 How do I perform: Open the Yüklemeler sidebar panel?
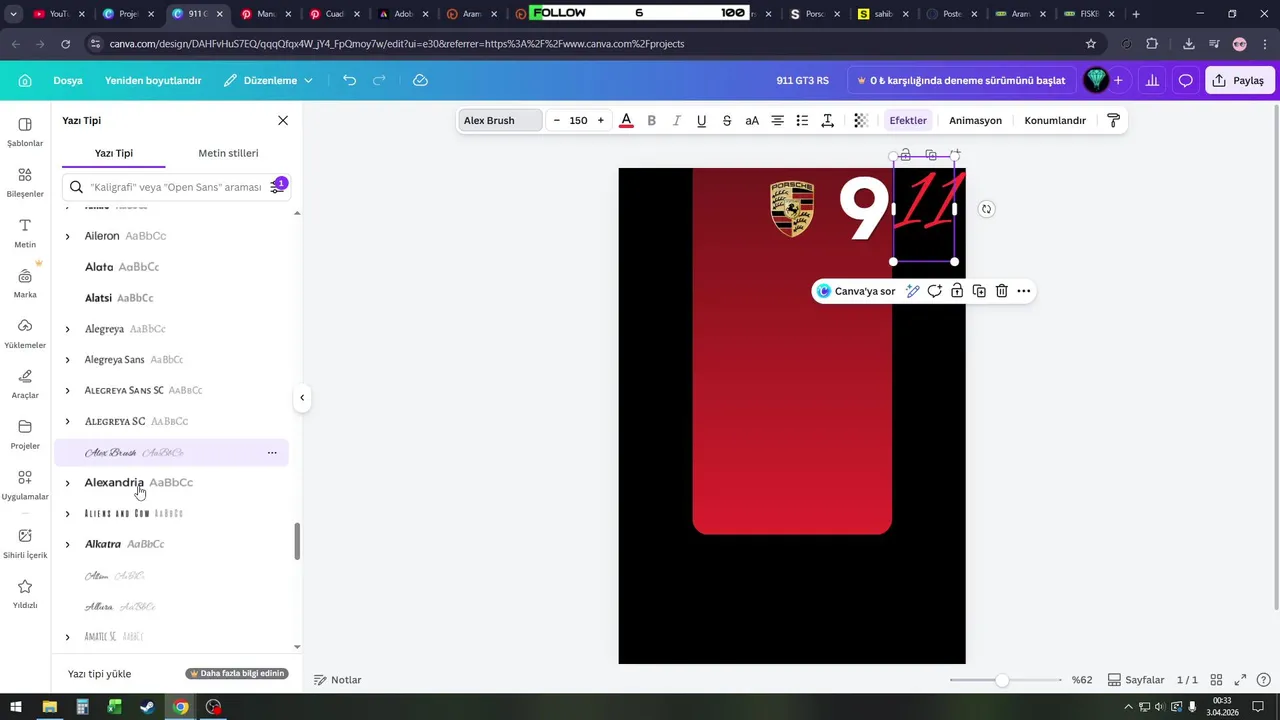25,333
